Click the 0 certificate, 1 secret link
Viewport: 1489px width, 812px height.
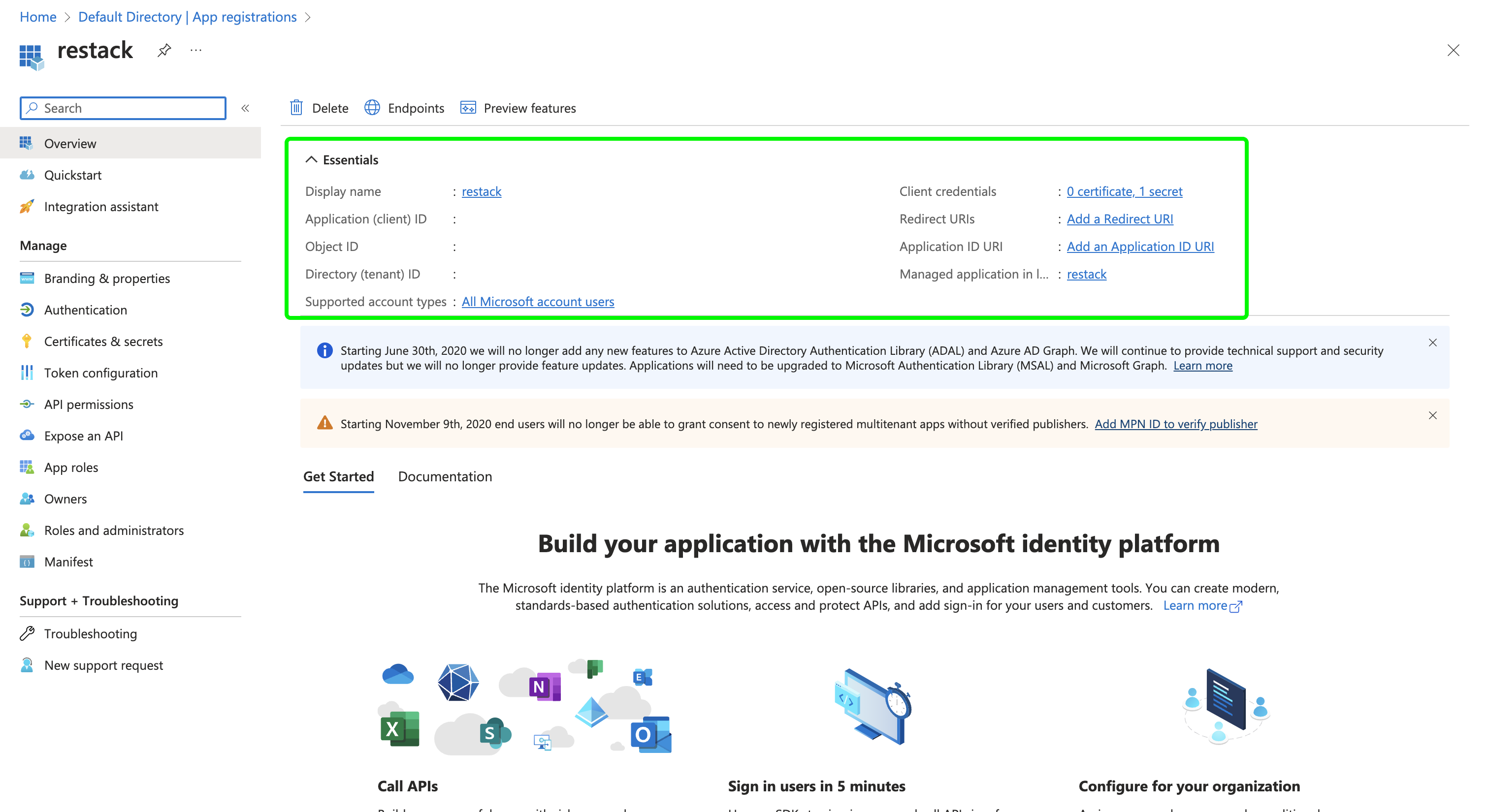click(1124, 191)
